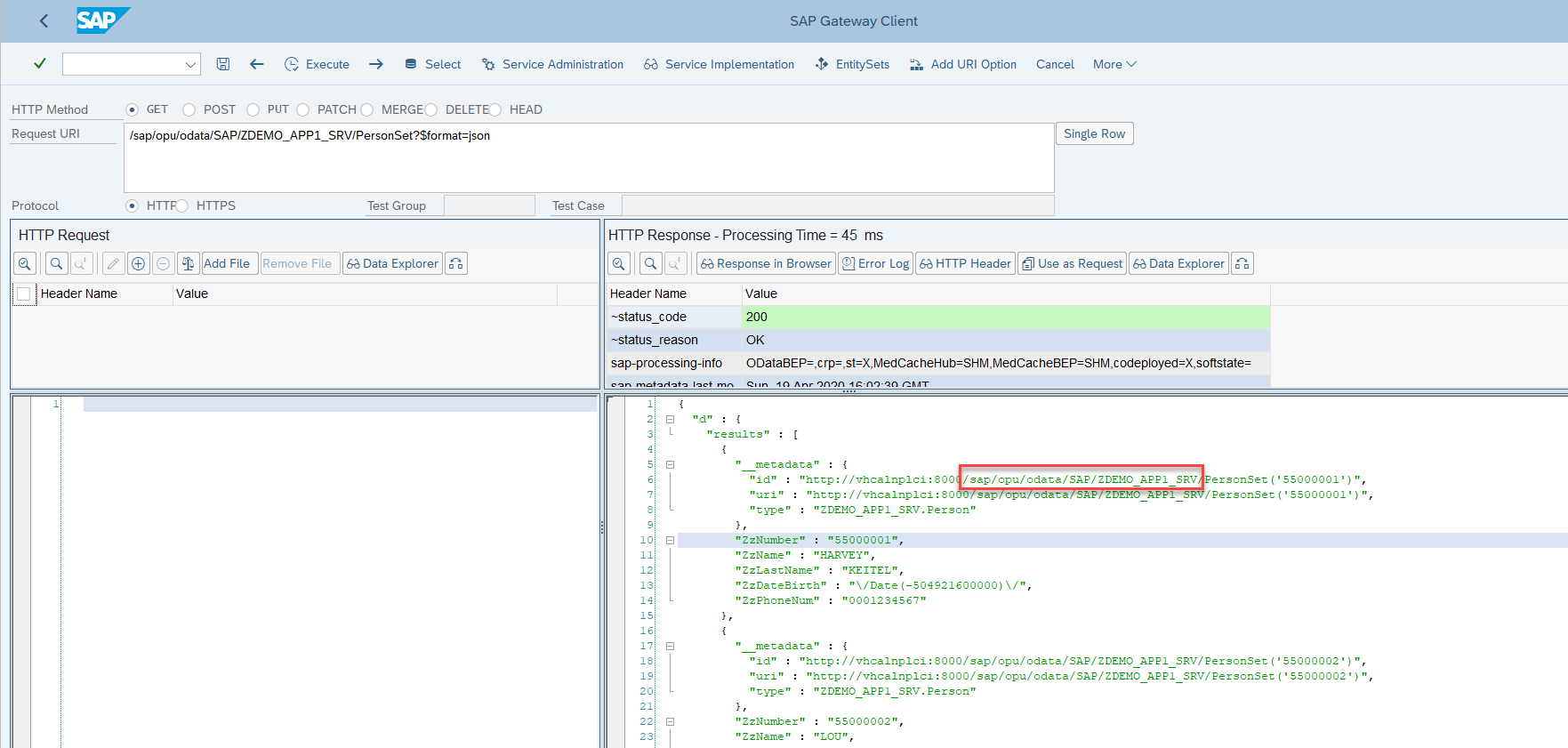Select HTTPS protocol radio button
This screenshot has height=748, width=1568.
pos(181,205)
